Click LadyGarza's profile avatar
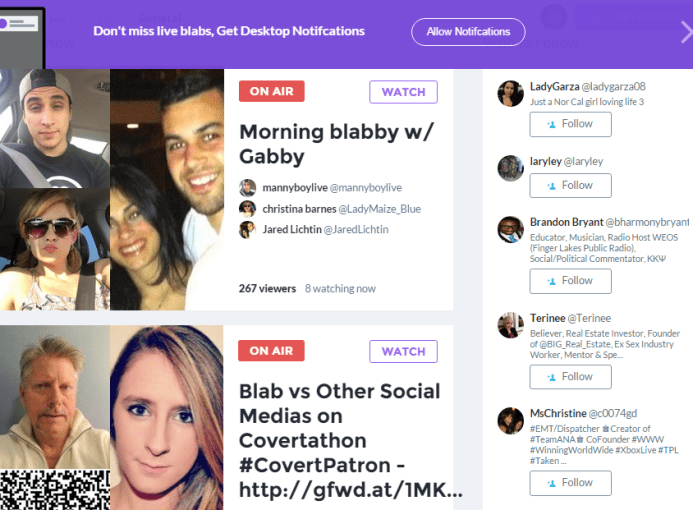The image size is (693, 510). [x=510, y=93]
